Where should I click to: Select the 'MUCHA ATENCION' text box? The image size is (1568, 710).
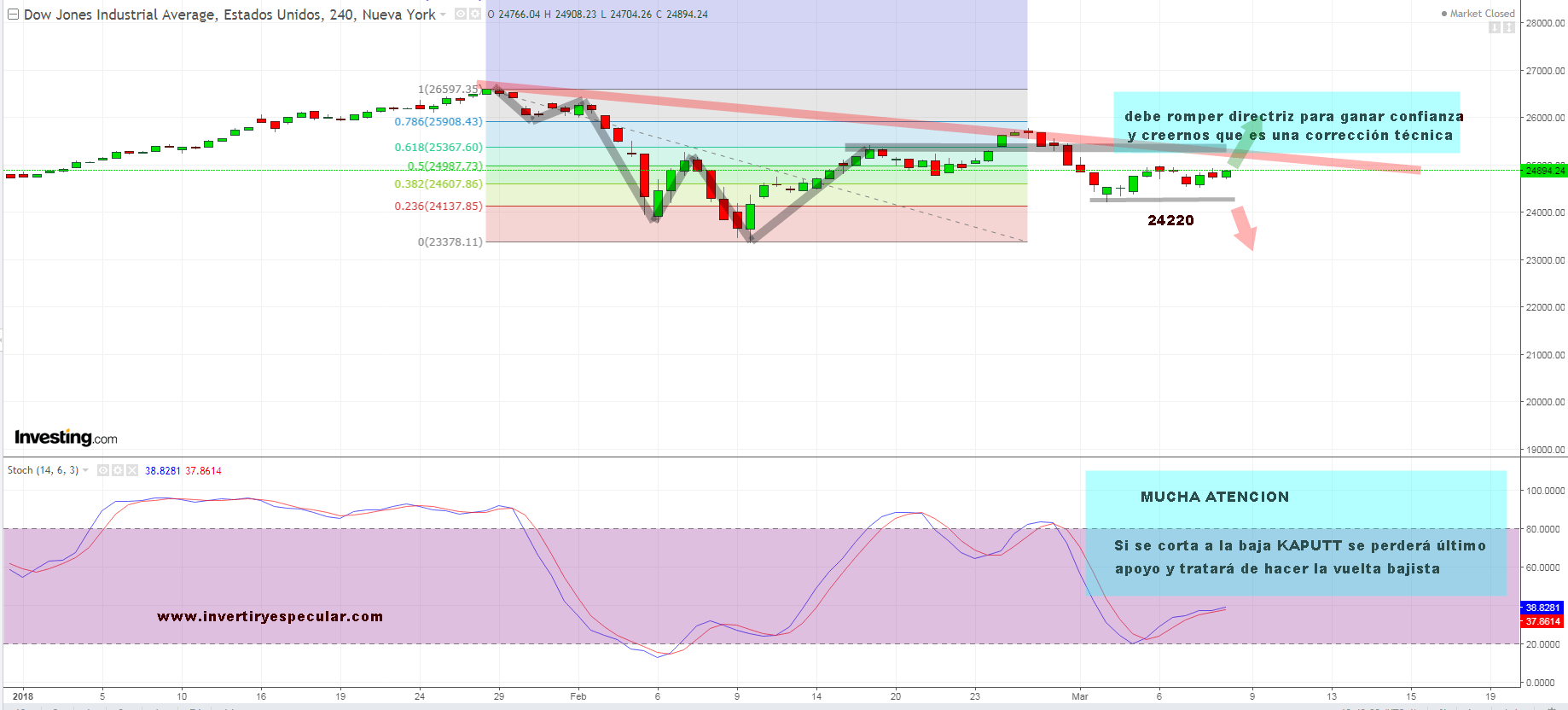click(1214, 497)
